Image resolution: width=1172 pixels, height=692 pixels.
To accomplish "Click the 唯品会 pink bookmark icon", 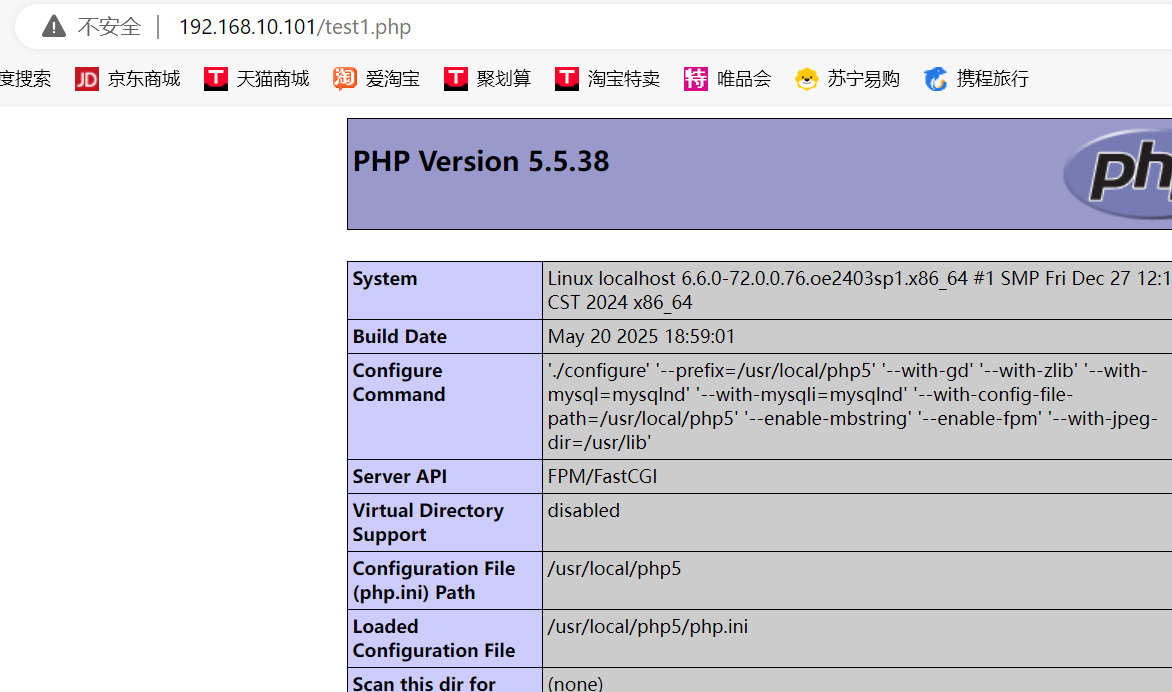I will (696, 78).
